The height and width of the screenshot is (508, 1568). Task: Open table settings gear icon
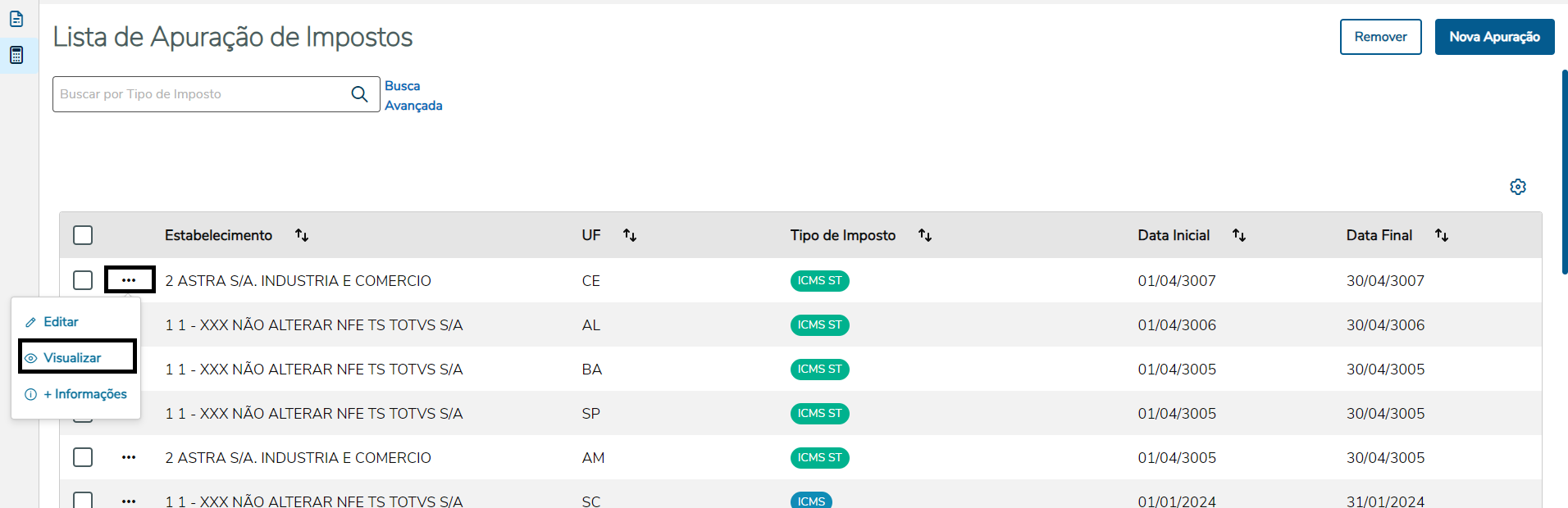pos(1518,187)
